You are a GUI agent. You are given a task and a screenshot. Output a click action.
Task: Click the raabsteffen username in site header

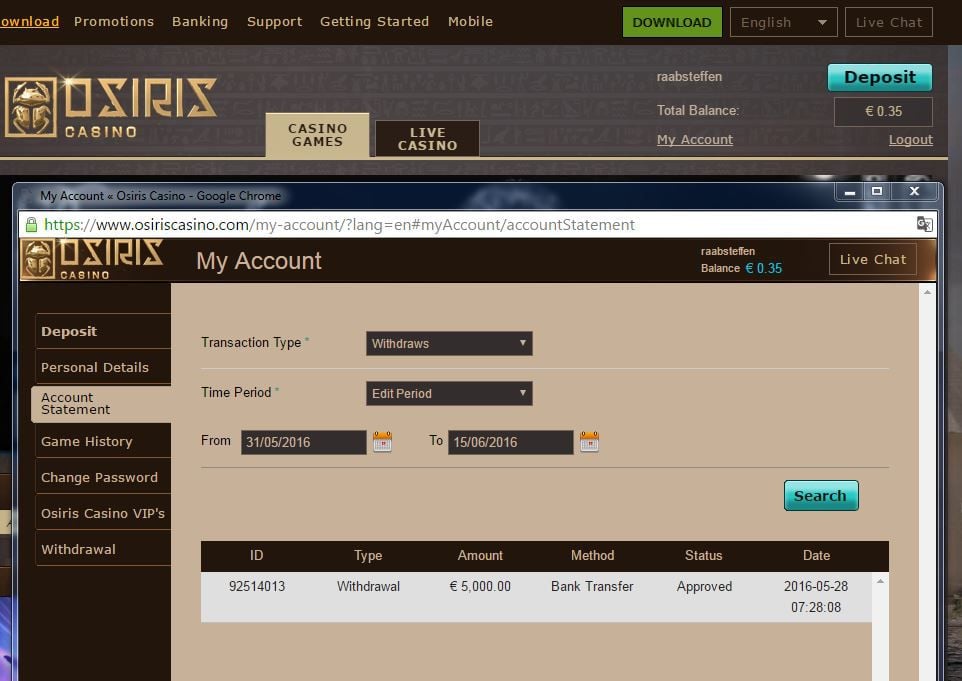click(x=689, y=77)
